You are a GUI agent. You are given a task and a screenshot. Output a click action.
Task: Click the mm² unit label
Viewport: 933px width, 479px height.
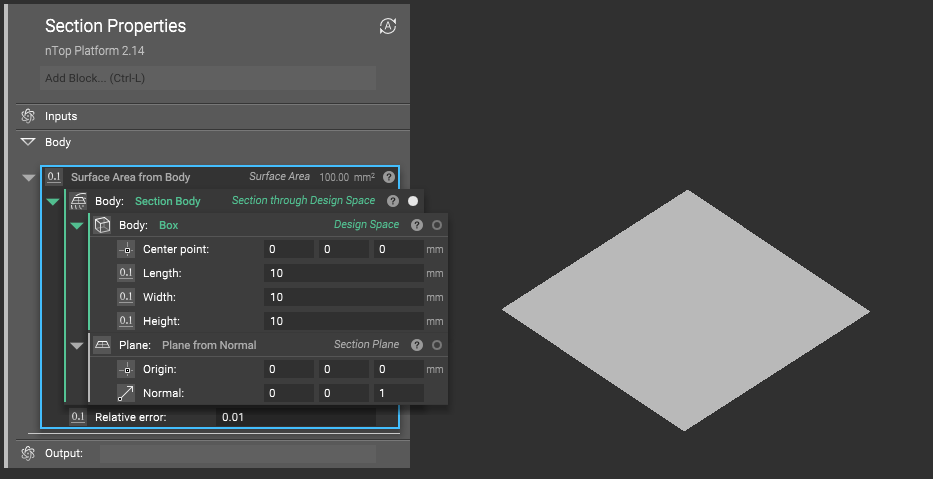click(x=364, y=177)
